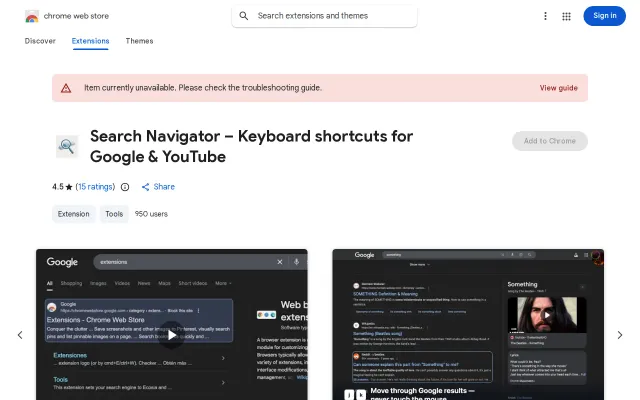Open the Google apps grid
The image size is (640, 400).
(566, 16)
